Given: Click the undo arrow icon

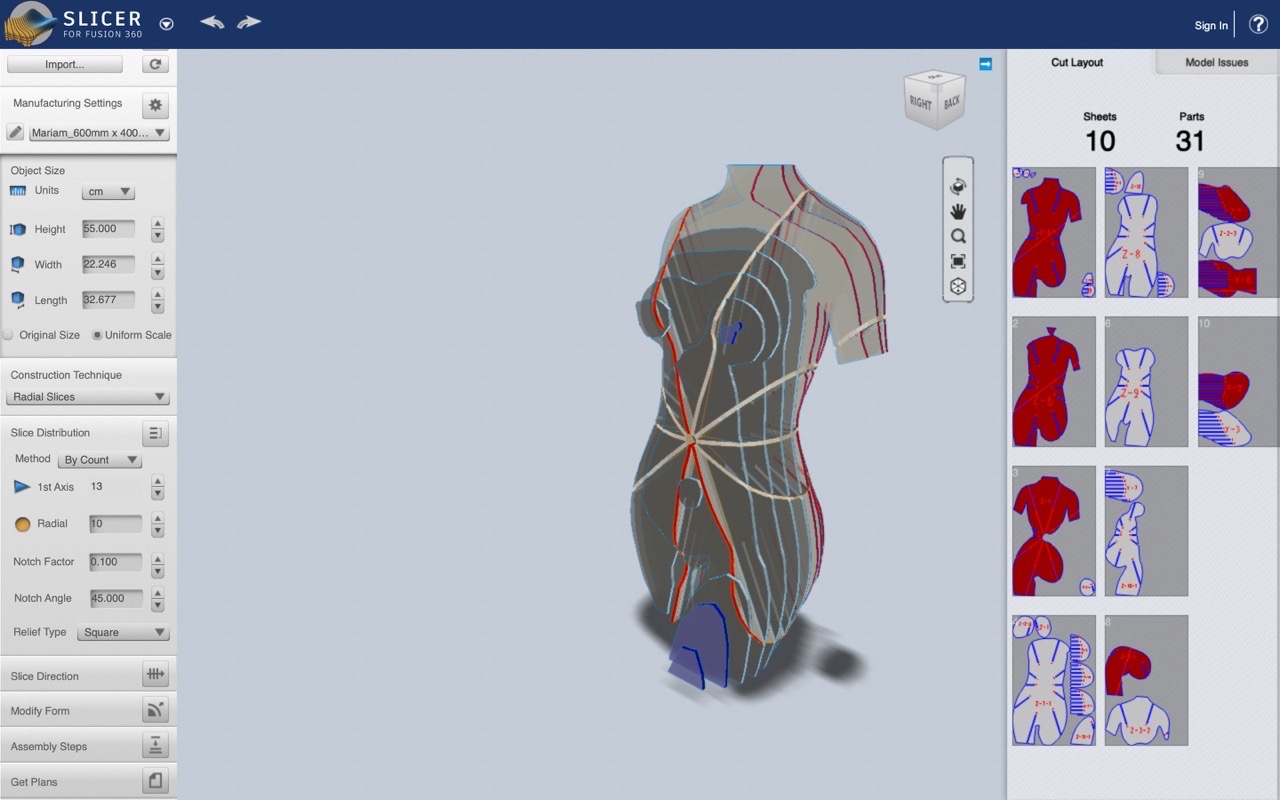Looking at the screenshot, I should (x=212, y=22).
